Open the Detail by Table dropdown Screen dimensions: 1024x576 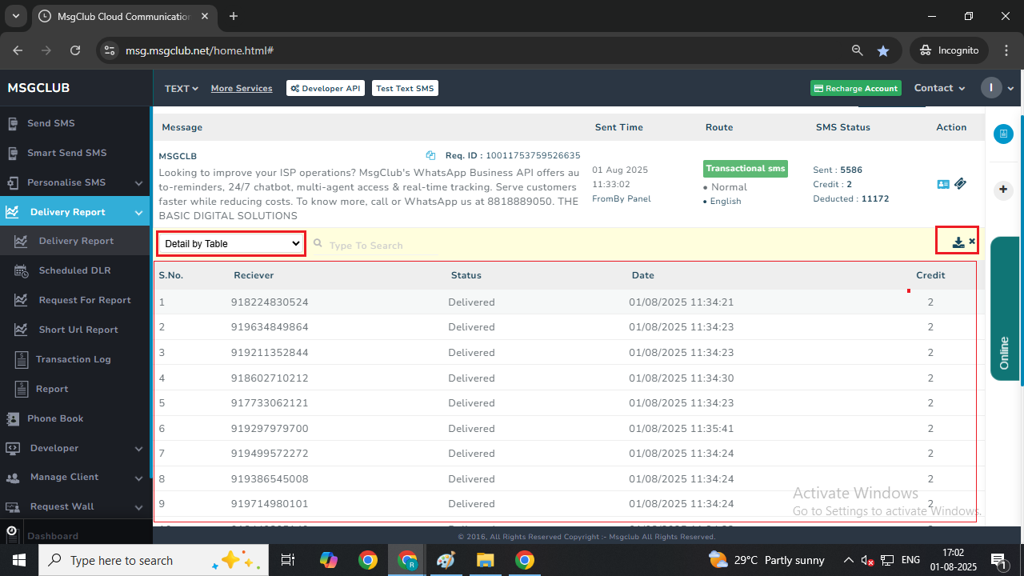click(231, 244)
